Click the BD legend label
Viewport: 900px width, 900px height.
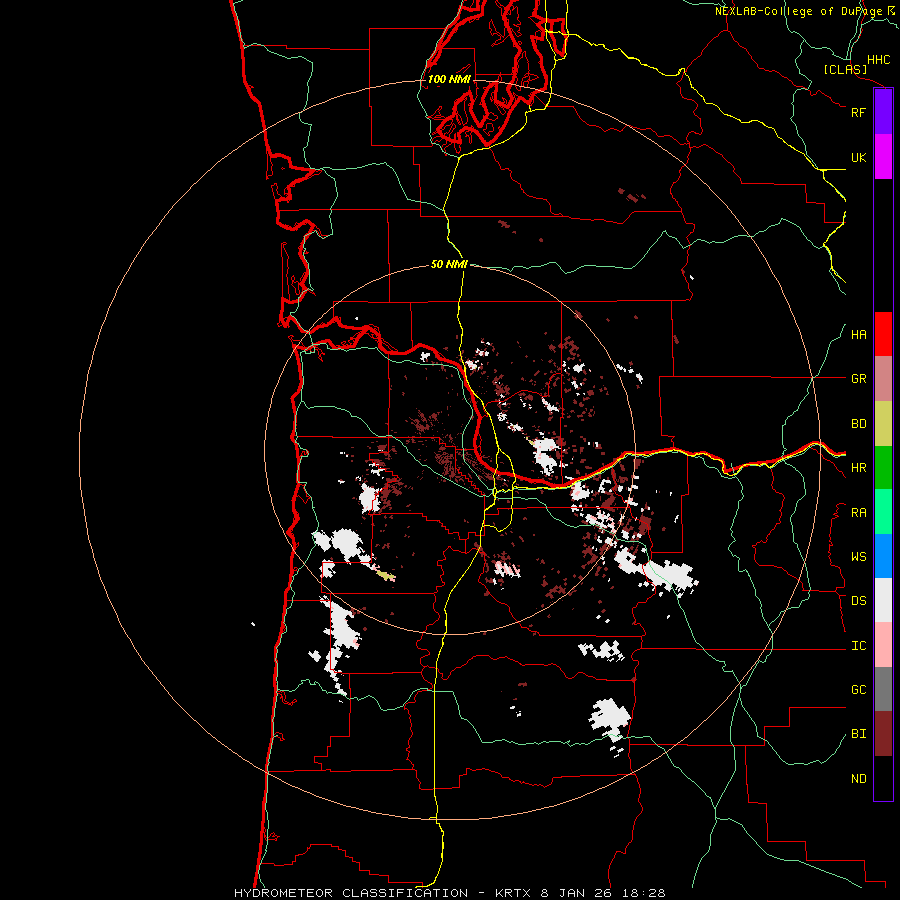pos(858,424)
